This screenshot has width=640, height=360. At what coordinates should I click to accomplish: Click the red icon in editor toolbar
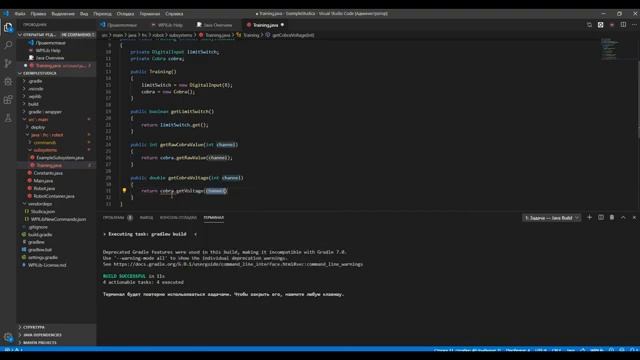pos(612,25)
